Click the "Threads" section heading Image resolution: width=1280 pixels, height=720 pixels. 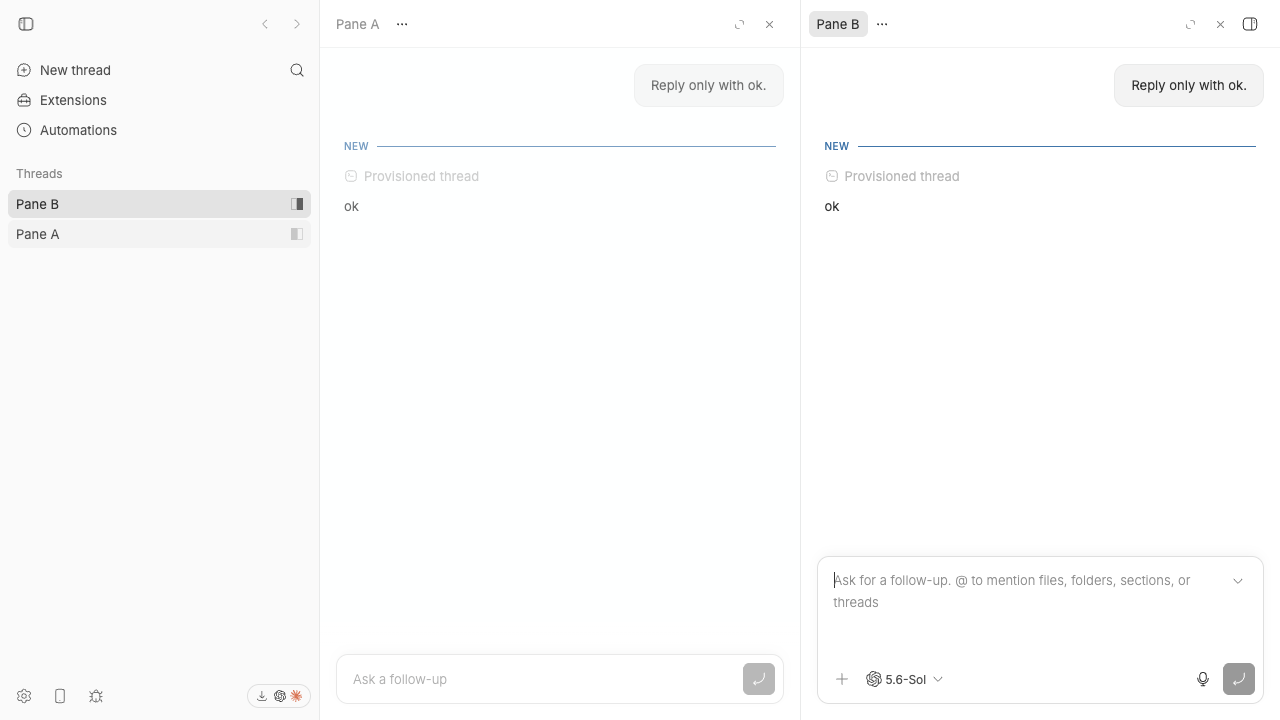tap(39, 174)
